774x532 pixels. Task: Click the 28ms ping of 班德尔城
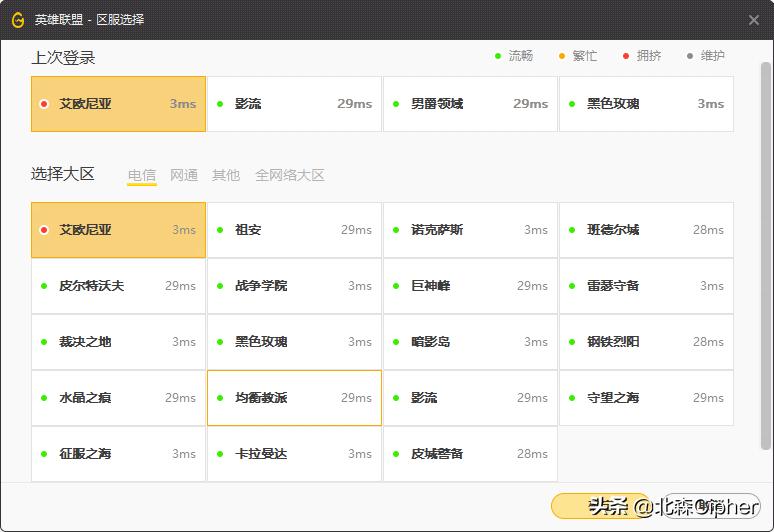coord(708,230)
